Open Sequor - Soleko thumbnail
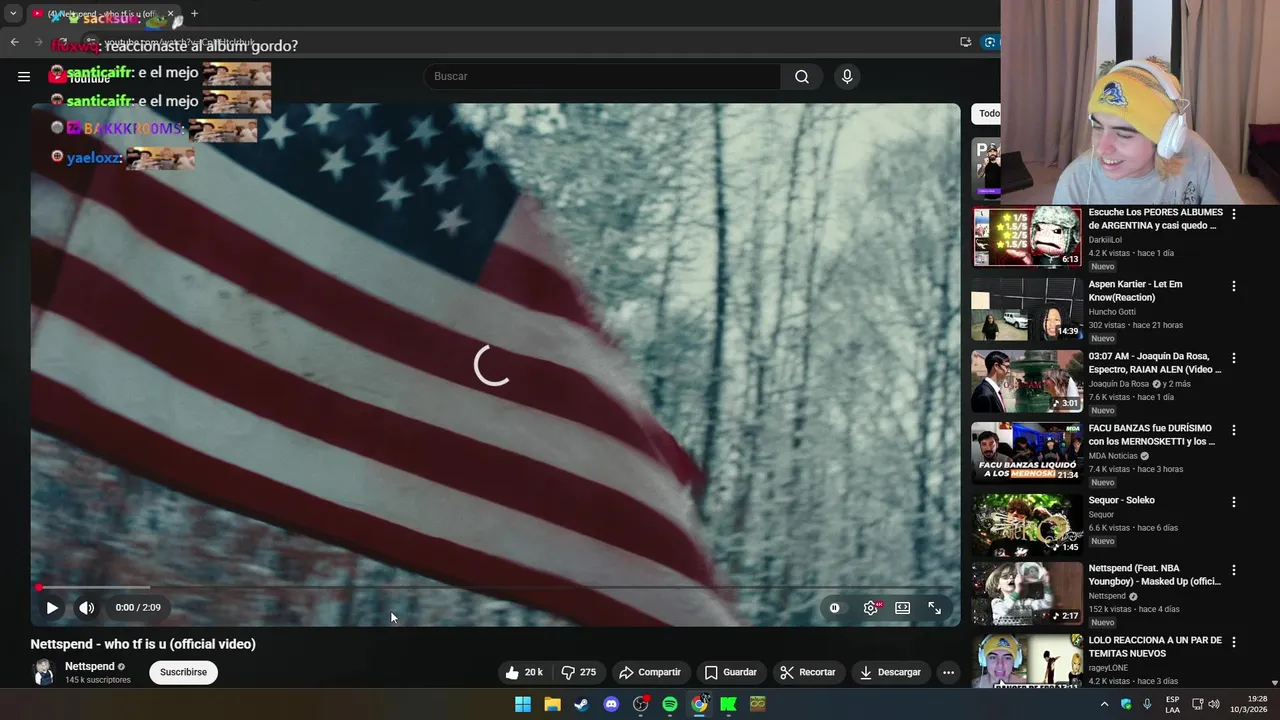The width and height of the screenshot is (1280, 720). [x=1027, y=525]
